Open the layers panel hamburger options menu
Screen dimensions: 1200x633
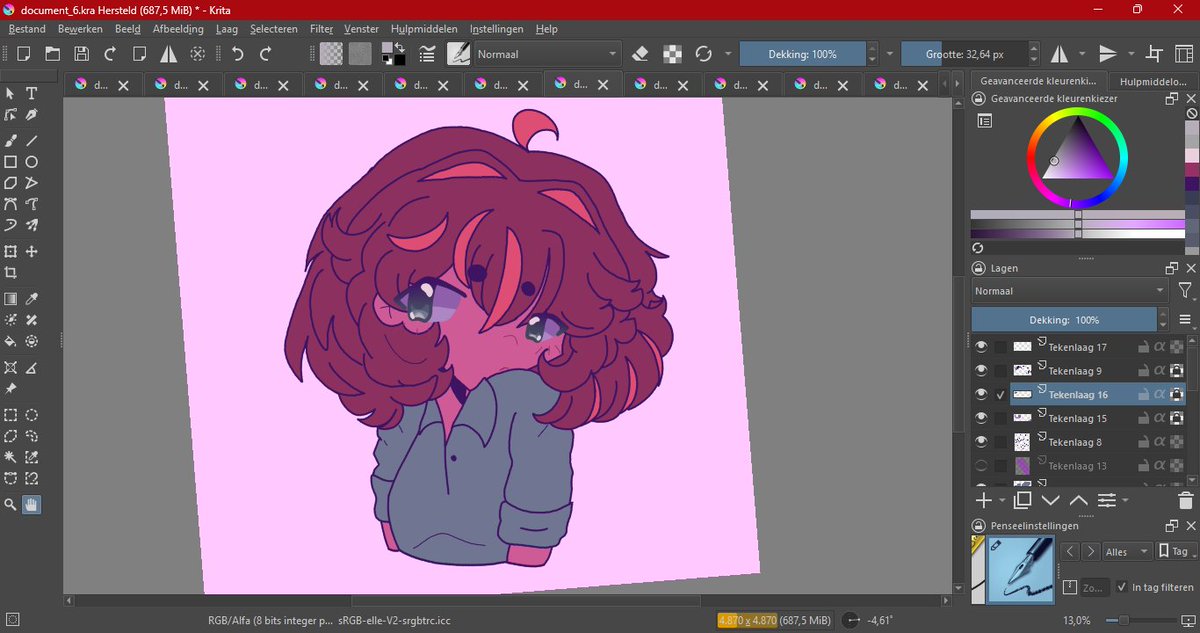pos(1185,320)
